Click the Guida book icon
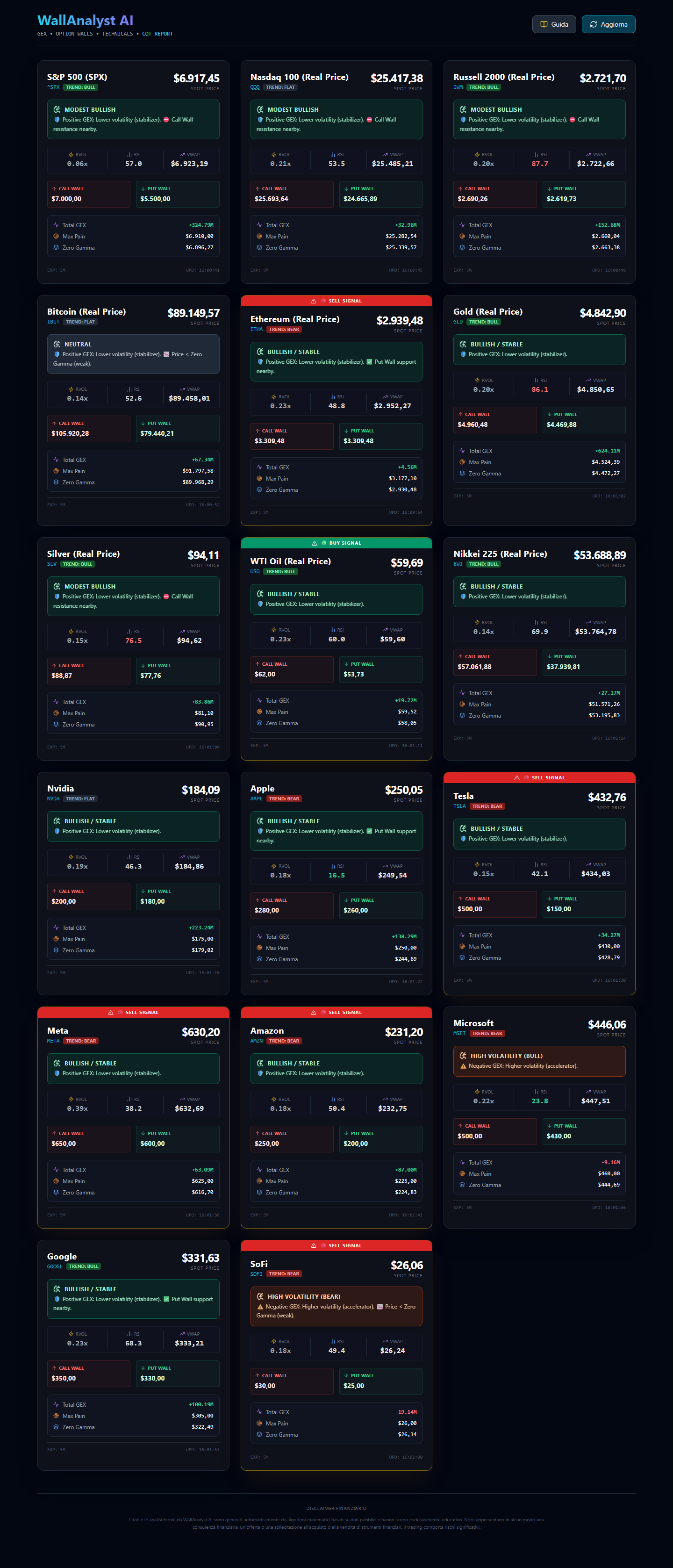The width and height of the screenshot is (673, 1568). (x=544, y=24)
